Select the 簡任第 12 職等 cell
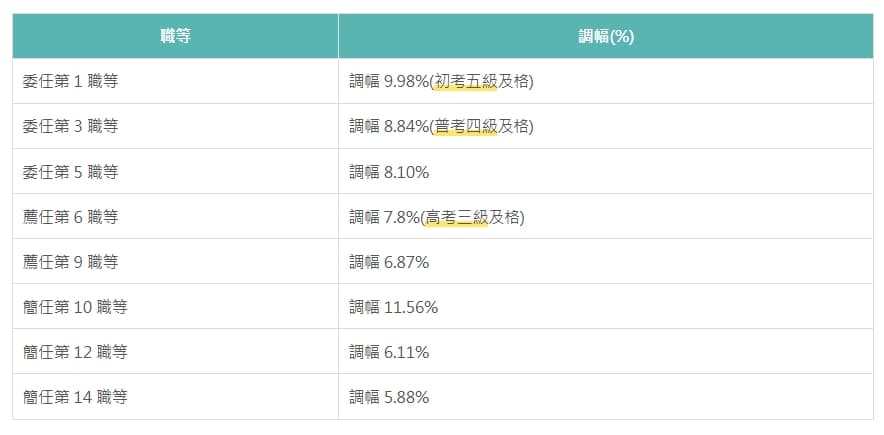 [175, 352]
